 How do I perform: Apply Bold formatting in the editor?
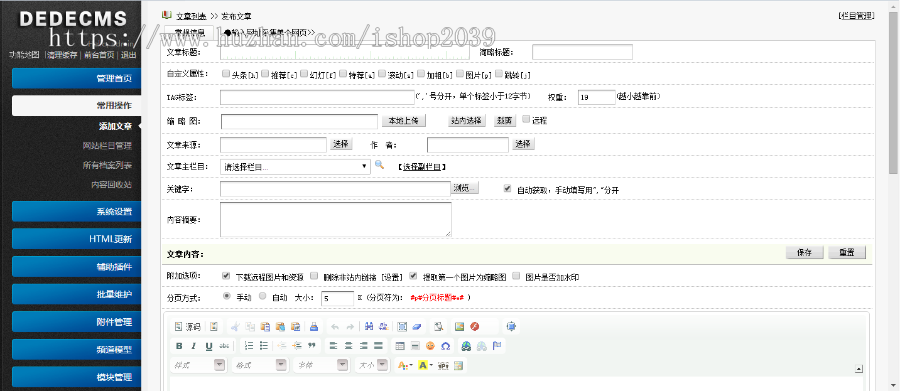coord(179,346)
